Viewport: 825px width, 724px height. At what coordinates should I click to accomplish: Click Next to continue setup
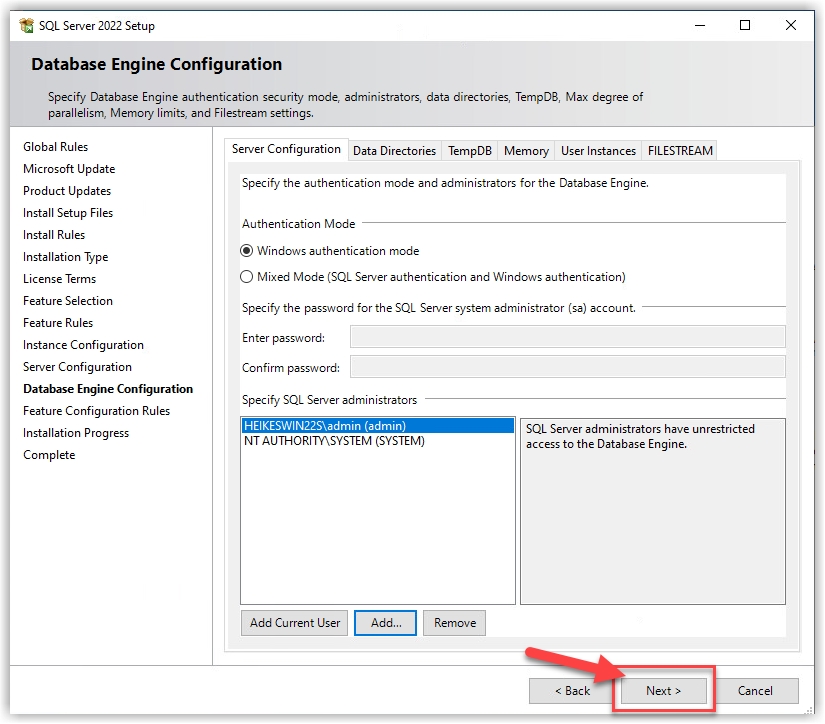pos(663,691)
